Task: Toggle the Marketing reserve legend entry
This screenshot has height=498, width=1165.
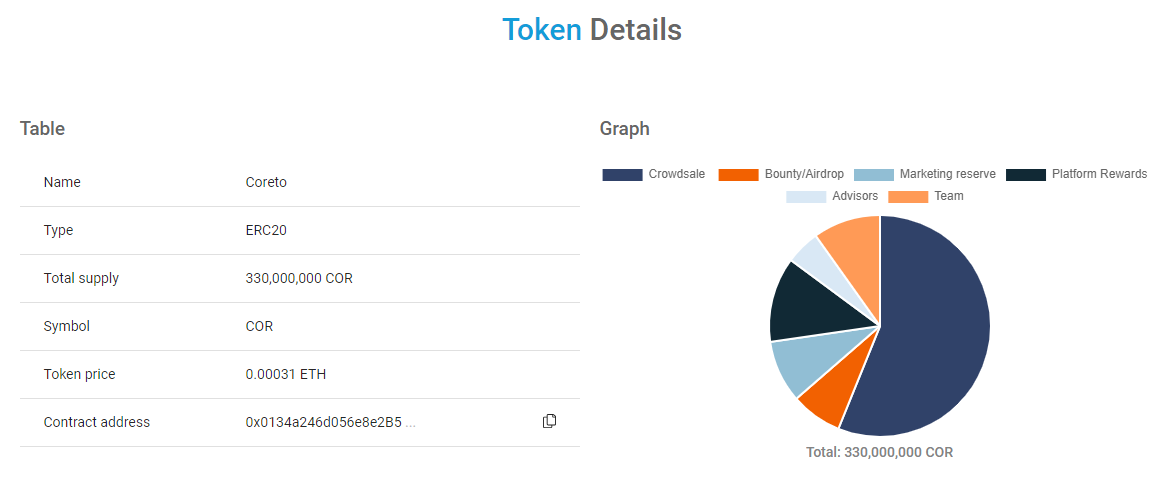Action: click(925, 174)
